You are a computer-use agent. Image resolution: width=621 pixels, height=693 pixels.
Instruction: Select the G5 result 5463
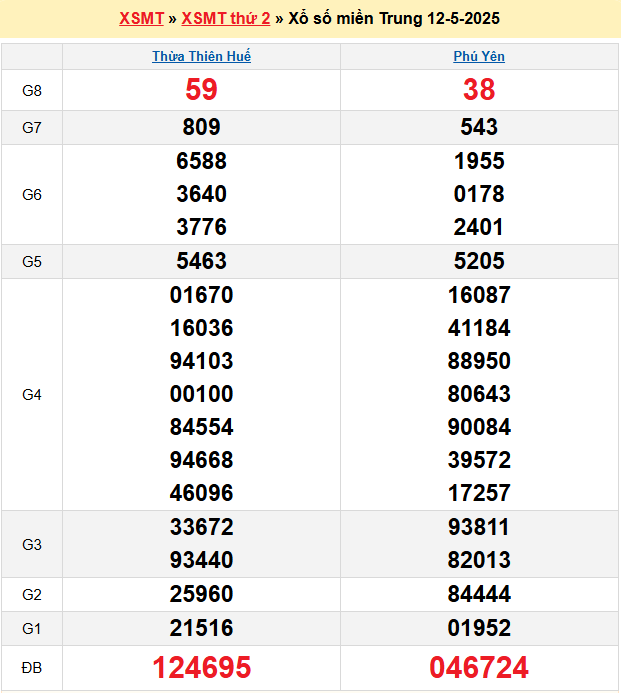click(x=201, y=261)
